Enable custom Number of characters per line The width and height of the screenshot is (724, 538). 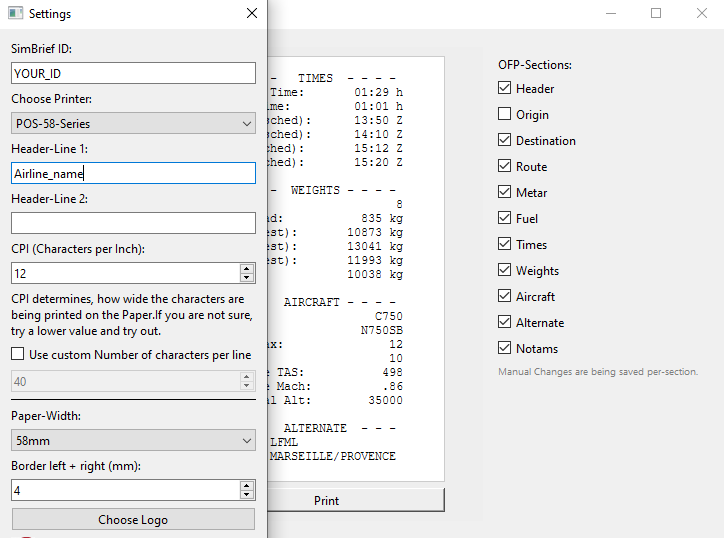(18, 354)
